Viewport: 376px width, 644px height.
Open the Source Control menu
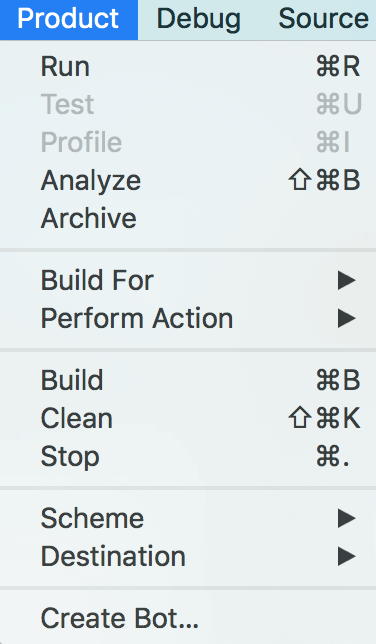pos(323,19)
